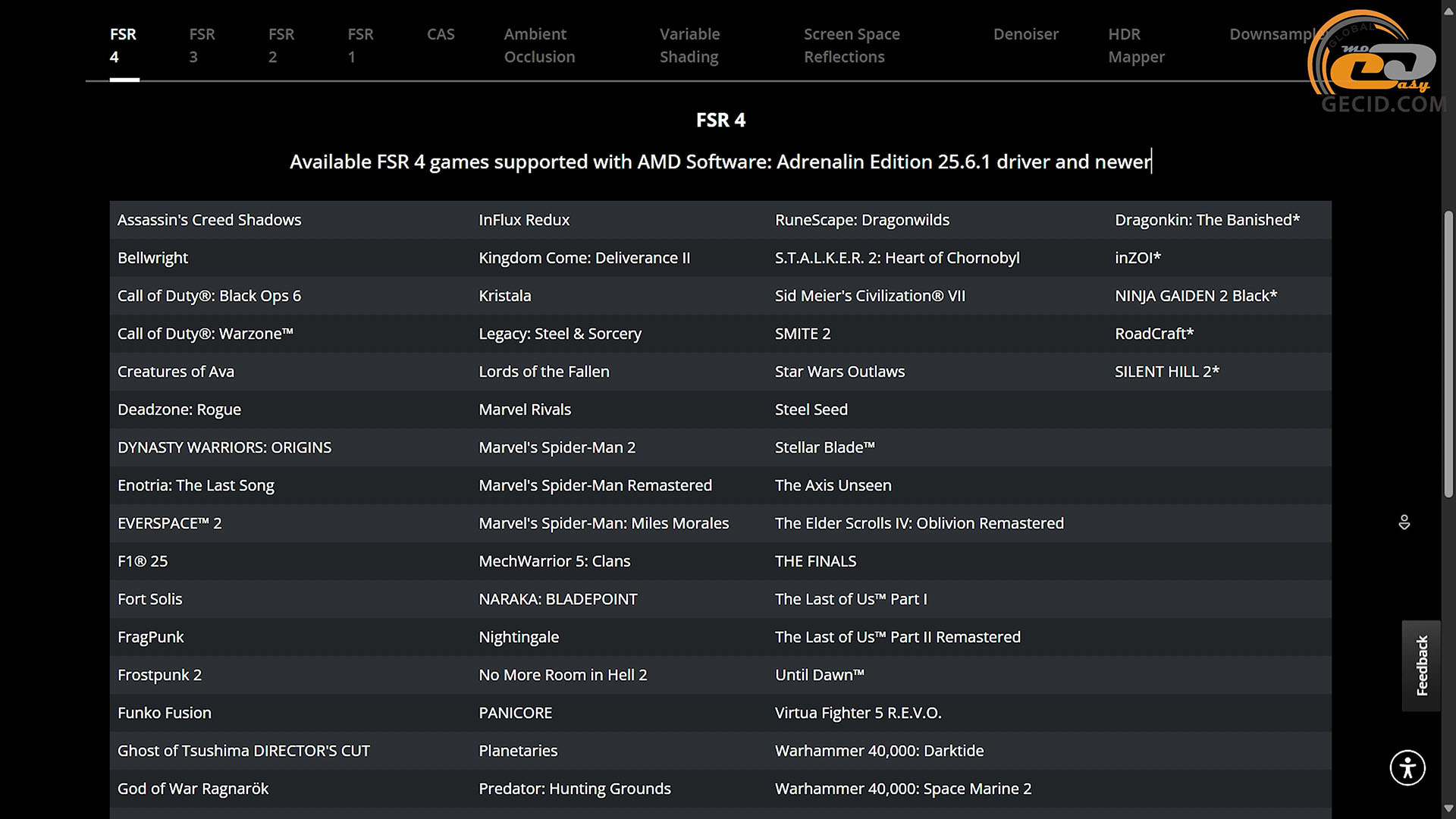Click Predator: Hunting Grounds entry
This screenshot has width=1456, height=819.
pos(575,789)
